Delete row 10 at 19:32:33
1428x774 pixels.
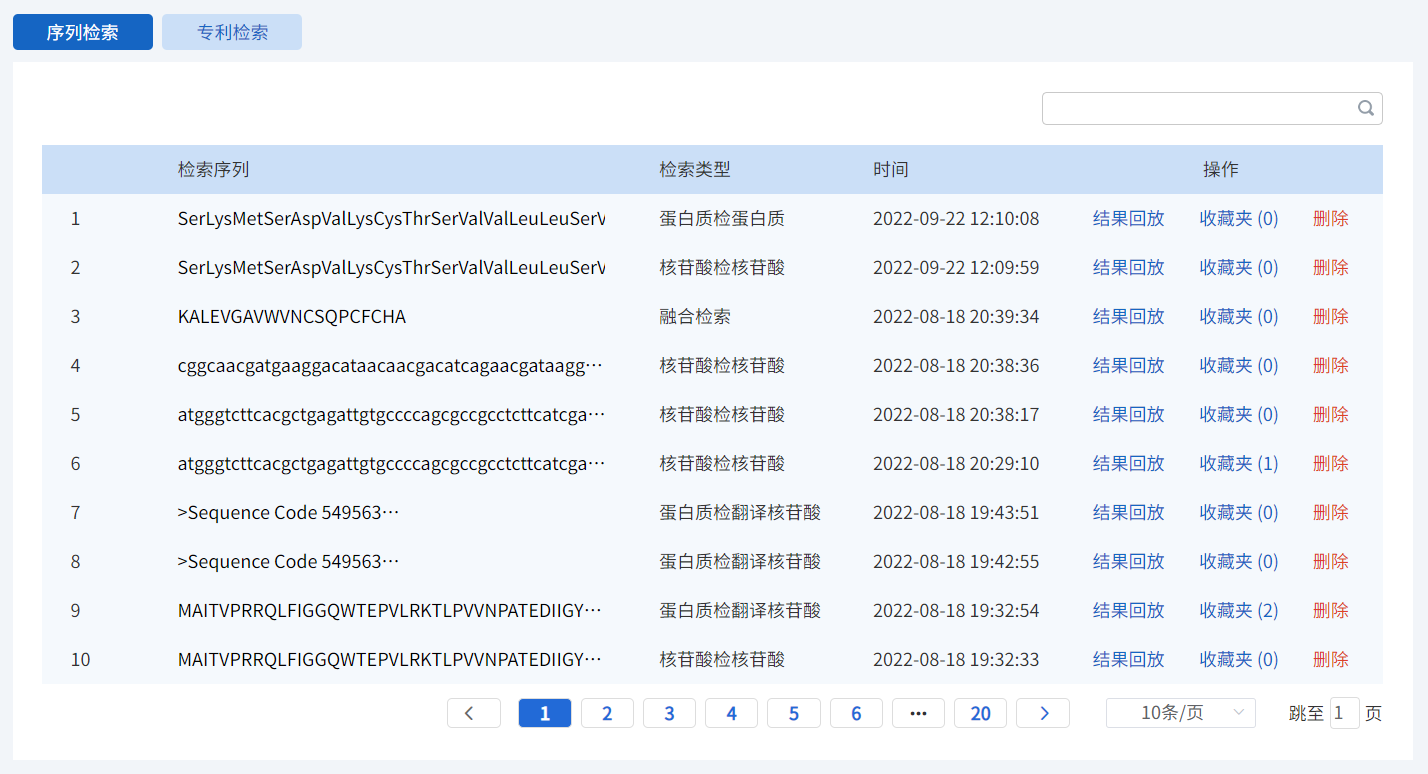tap(1331, 659)
